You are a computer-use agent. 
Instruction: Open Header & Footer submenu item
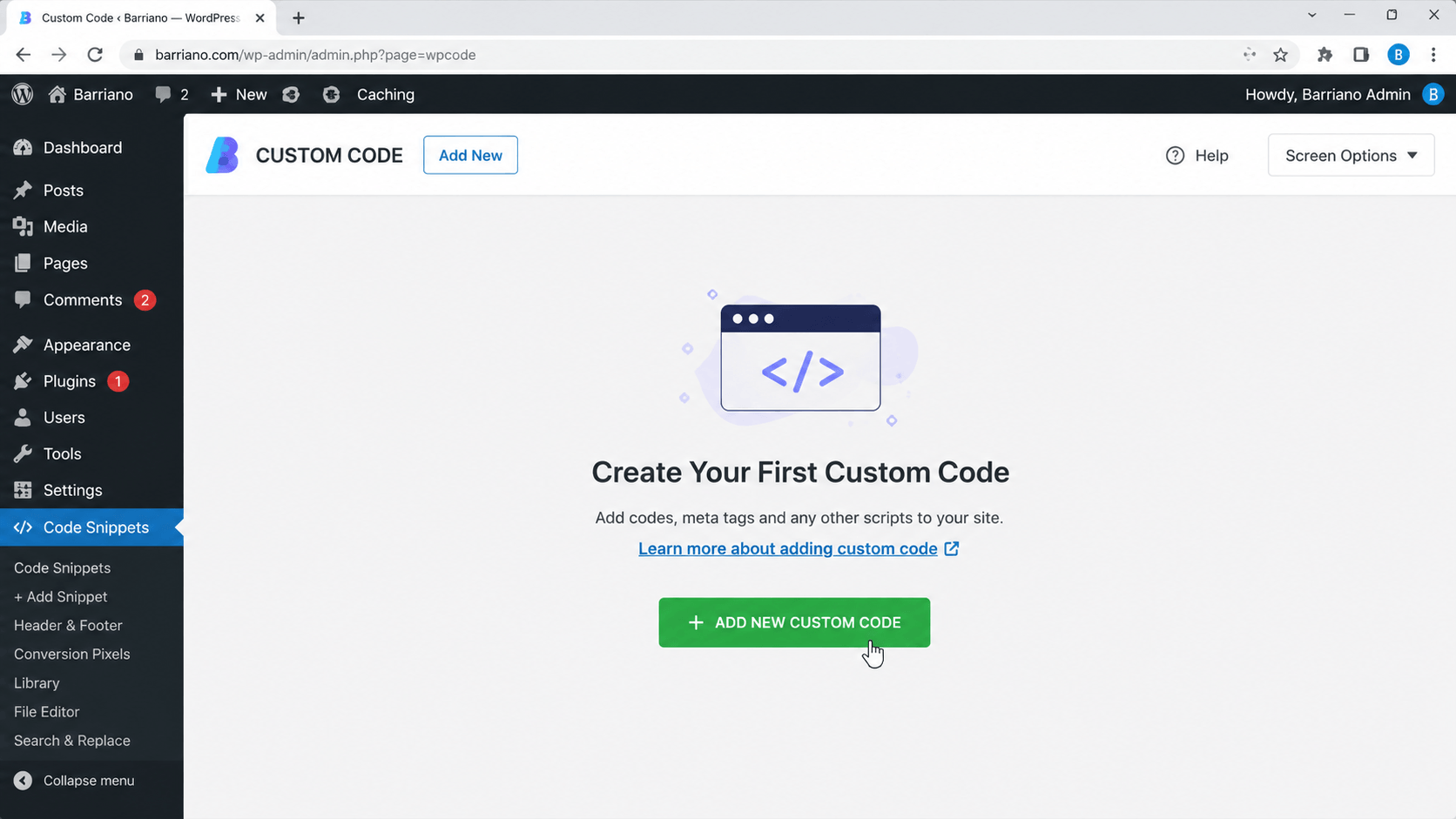[x=68, y=625]
